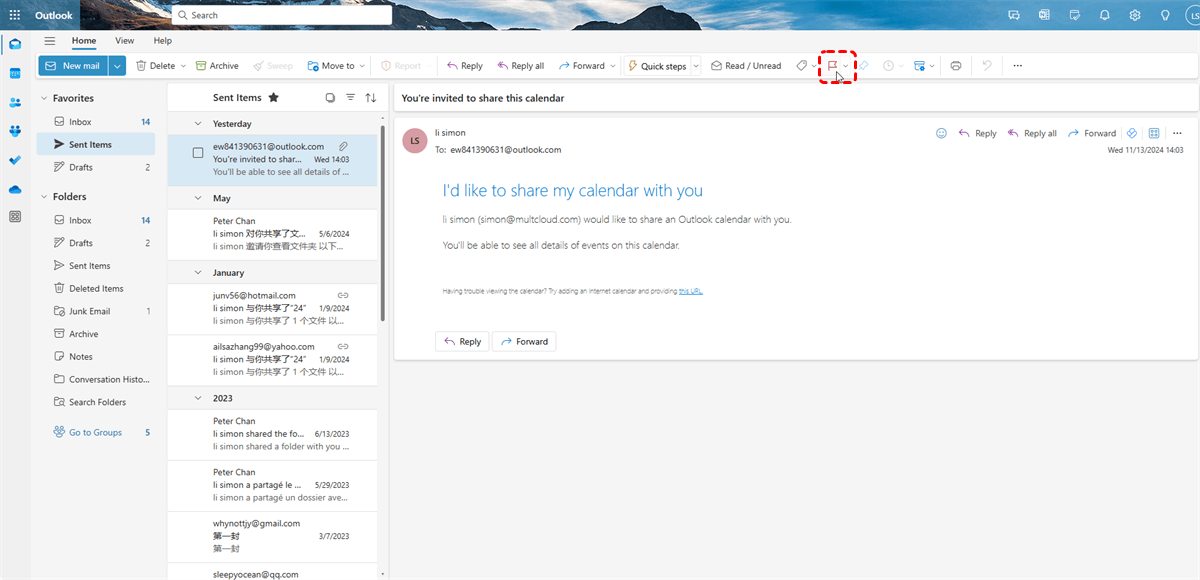Click in the Search box

[x=281, y=15]
